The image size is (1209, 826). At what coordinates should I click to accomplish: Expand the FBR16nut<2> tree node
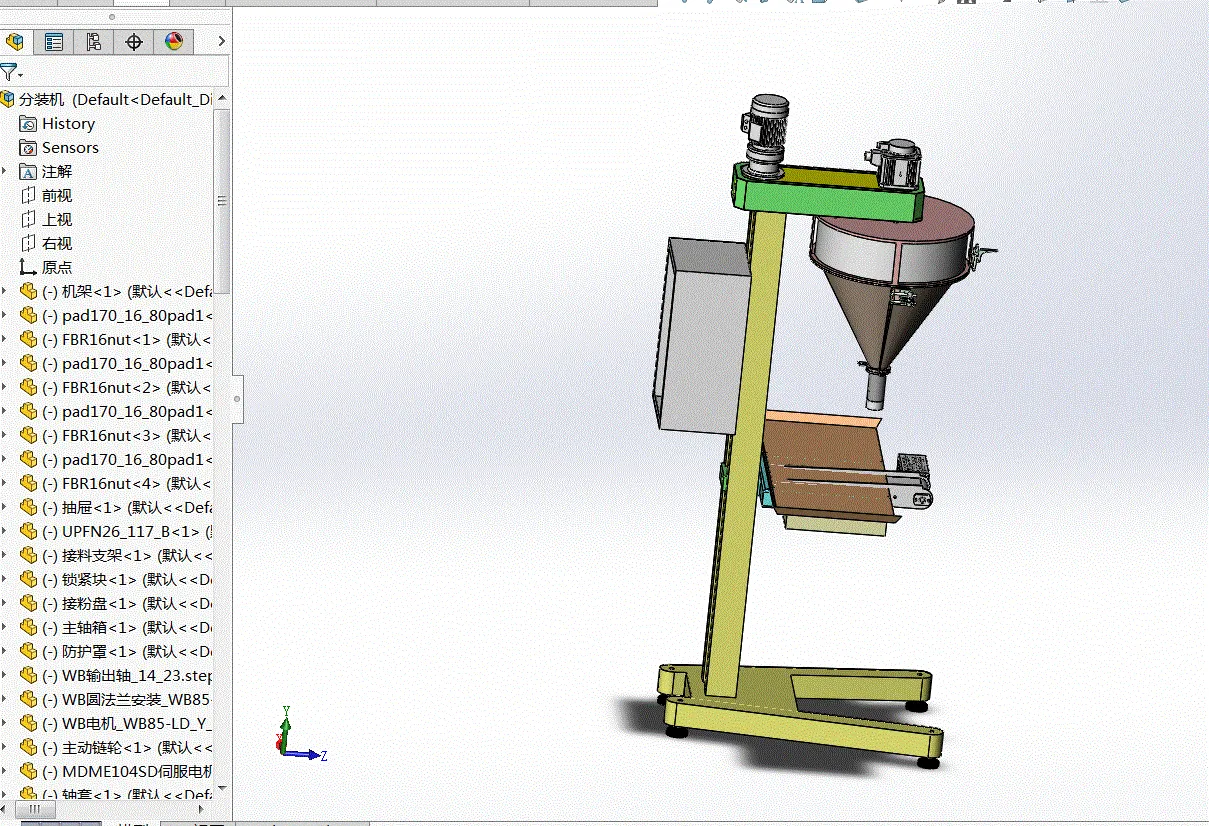5,388
